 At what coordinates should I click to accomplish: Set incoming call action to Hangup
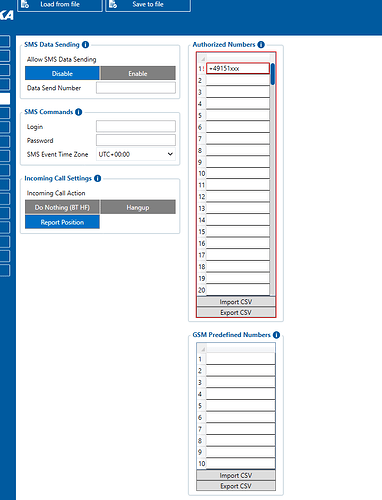[138, 207]
